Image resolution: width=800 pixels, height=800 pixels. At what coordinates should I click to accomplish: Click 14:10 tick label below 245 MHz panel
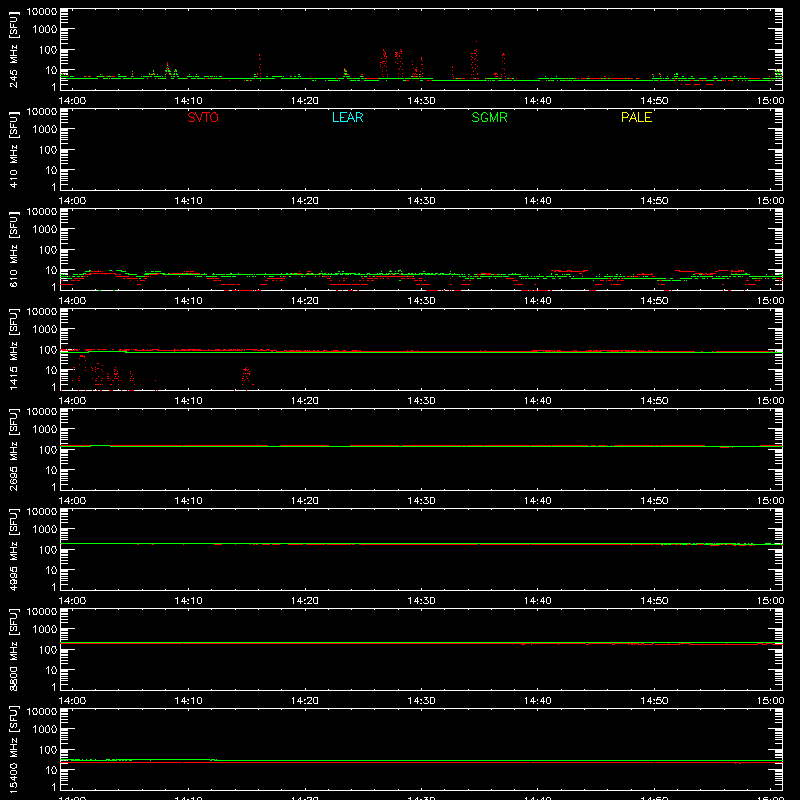click(x=188, y=101)
